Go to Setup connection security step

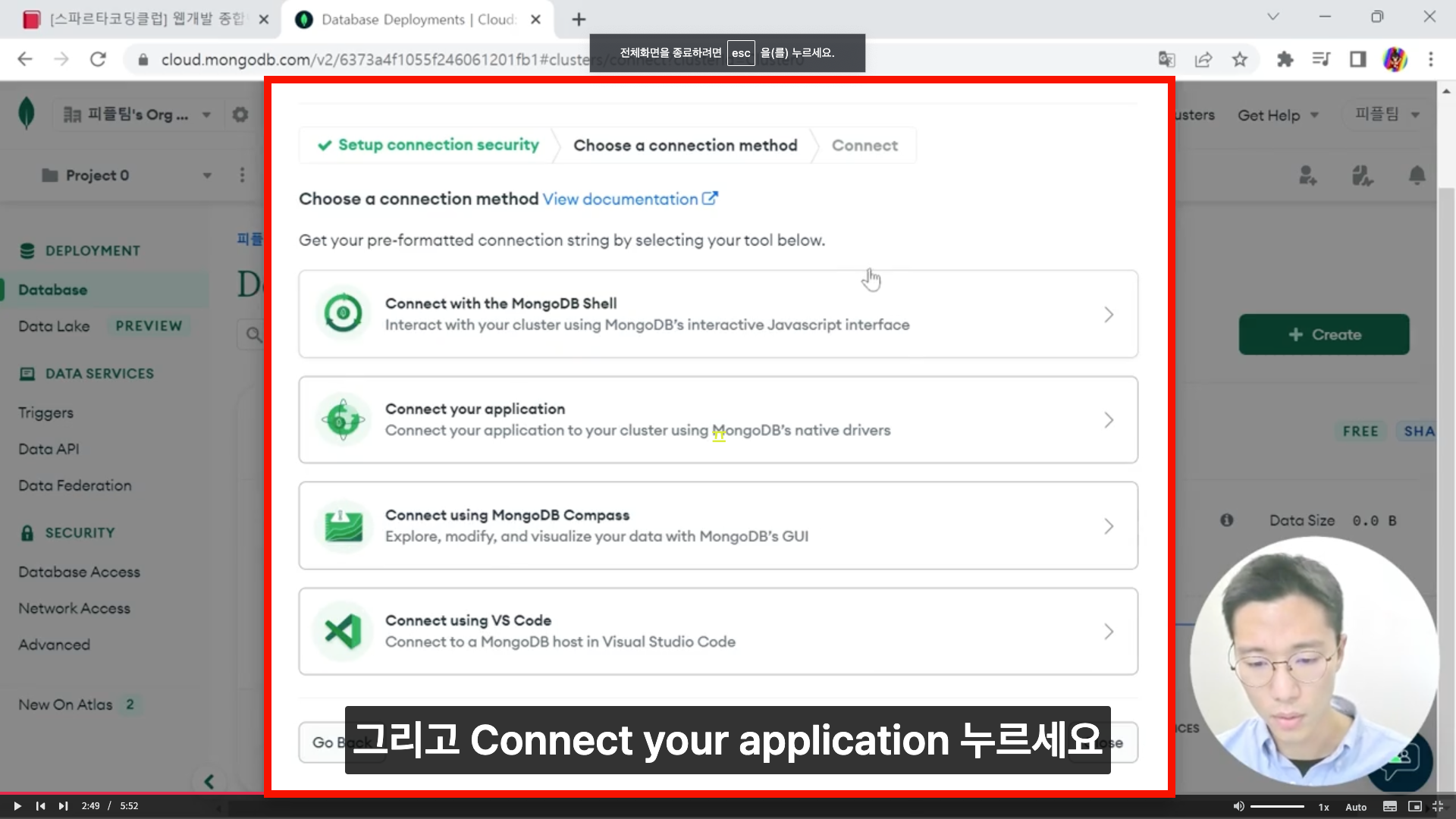coord(429,145)
